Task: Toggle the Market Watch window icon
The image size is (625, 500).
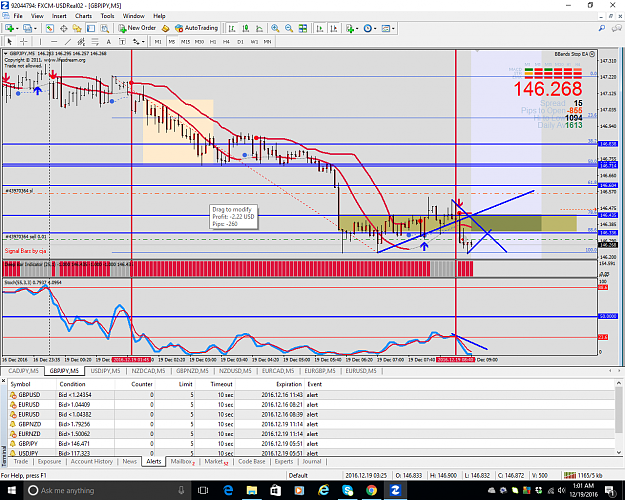Action: pos(49,28)
